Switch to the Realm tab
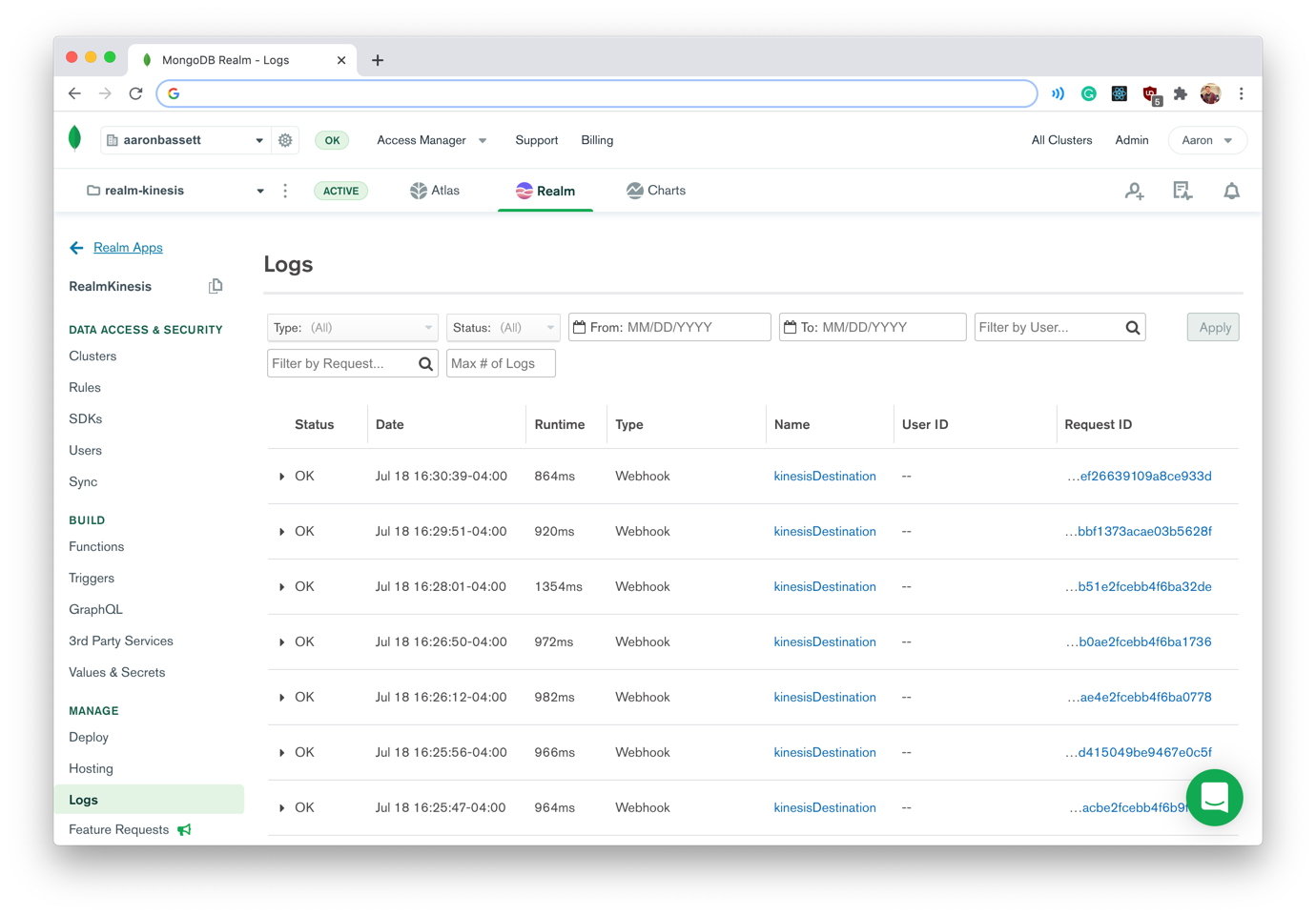1316x916 pixels. coord(545,191)
